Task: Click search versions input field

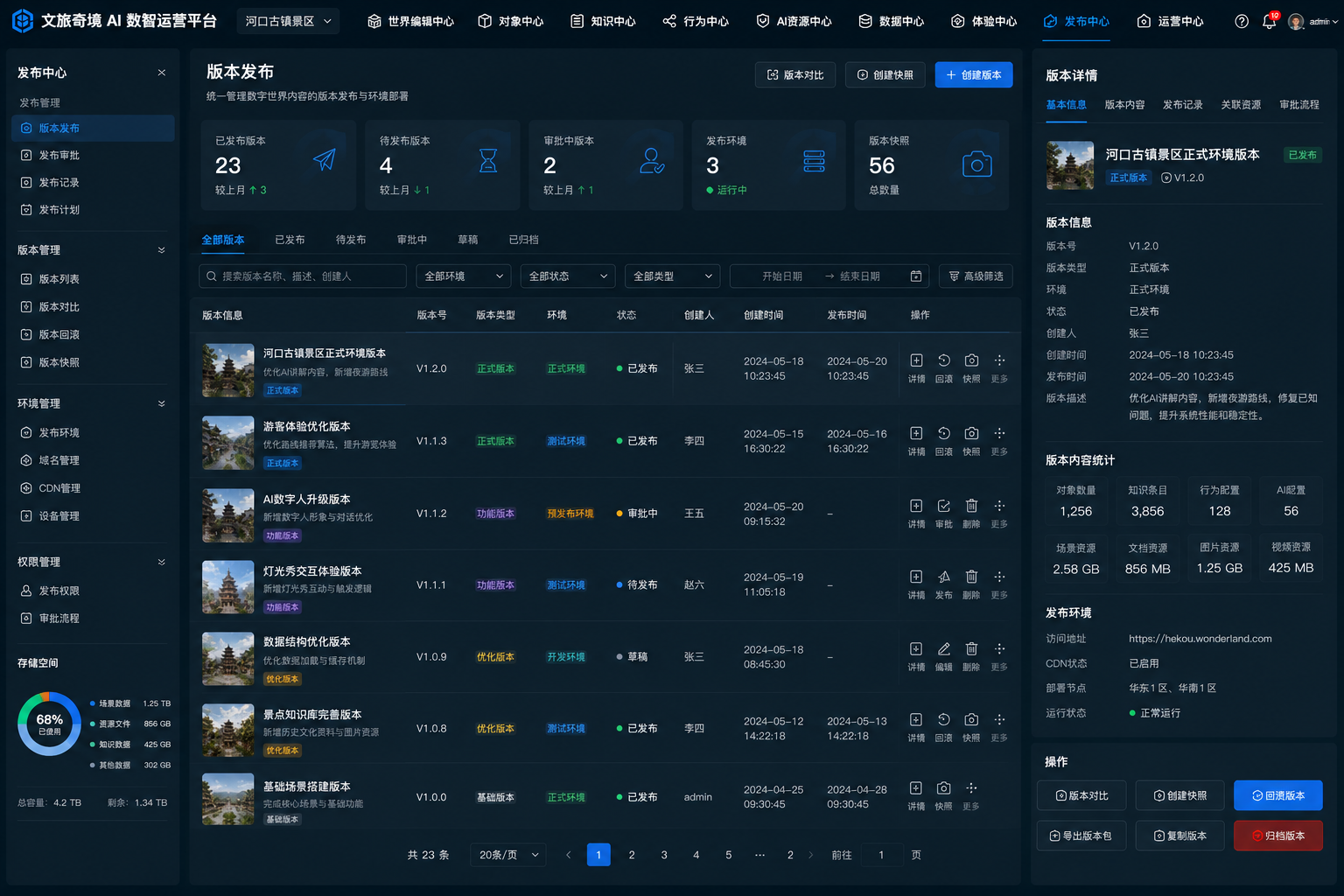Action: pyautogui.click(x=303, y=276)
